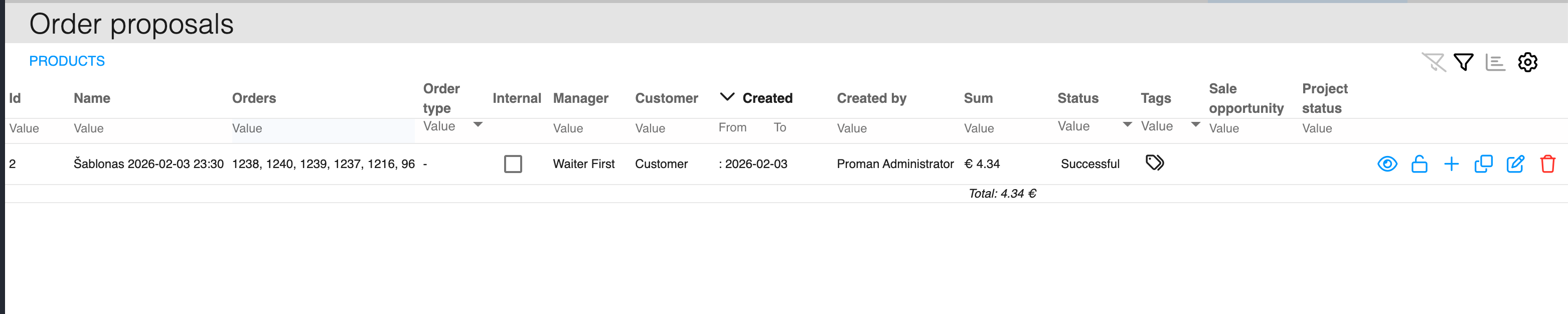The width and height of the screenshot is (1568, 314).
Task: Edit the proposal with pencil icon
Action: pyautogui.click(x=1515, y=164)
